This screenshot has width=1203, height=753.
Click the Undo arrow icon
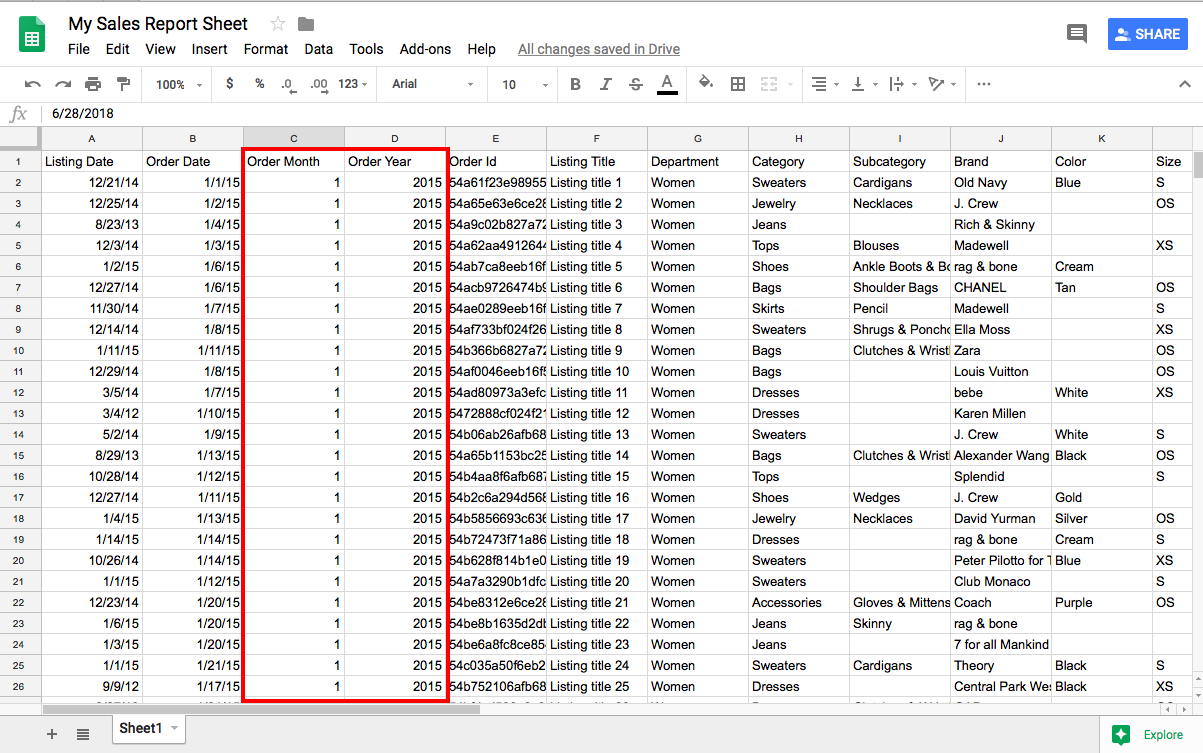click(33, 84)
